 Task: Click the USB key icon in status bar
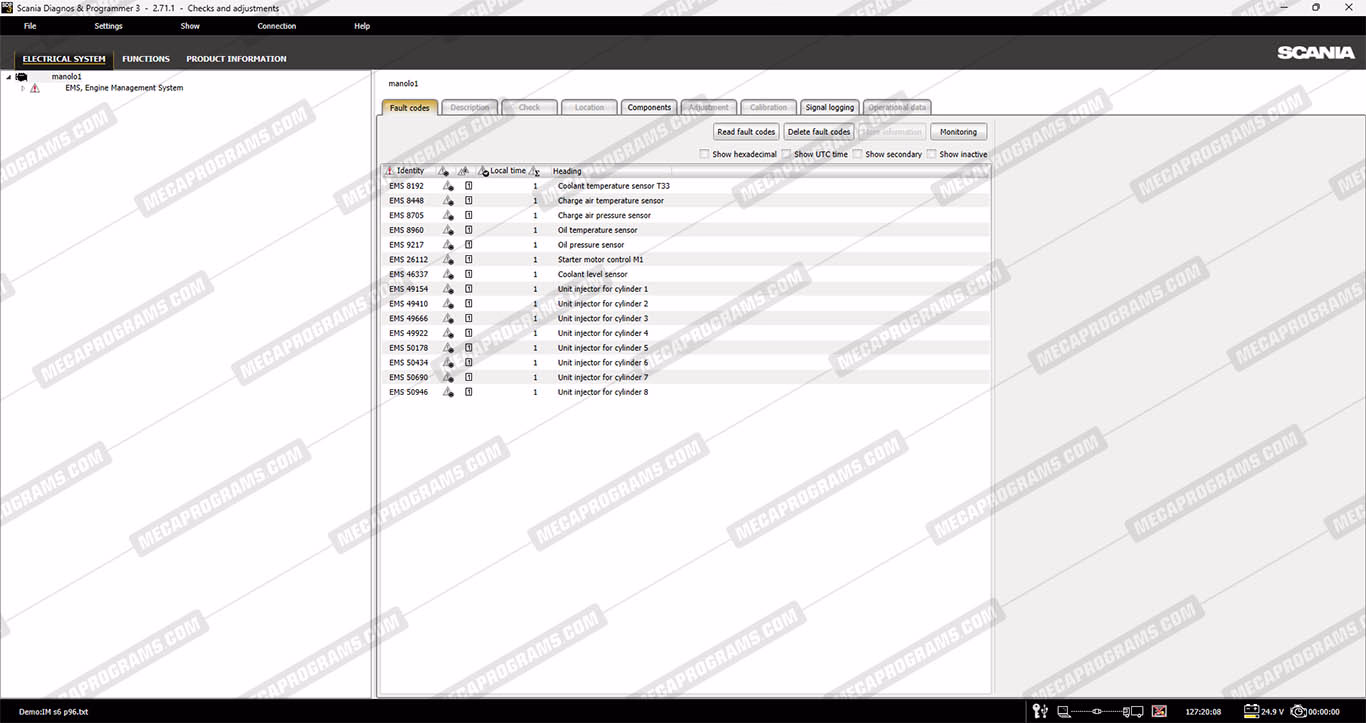[x=1040, y=711]
